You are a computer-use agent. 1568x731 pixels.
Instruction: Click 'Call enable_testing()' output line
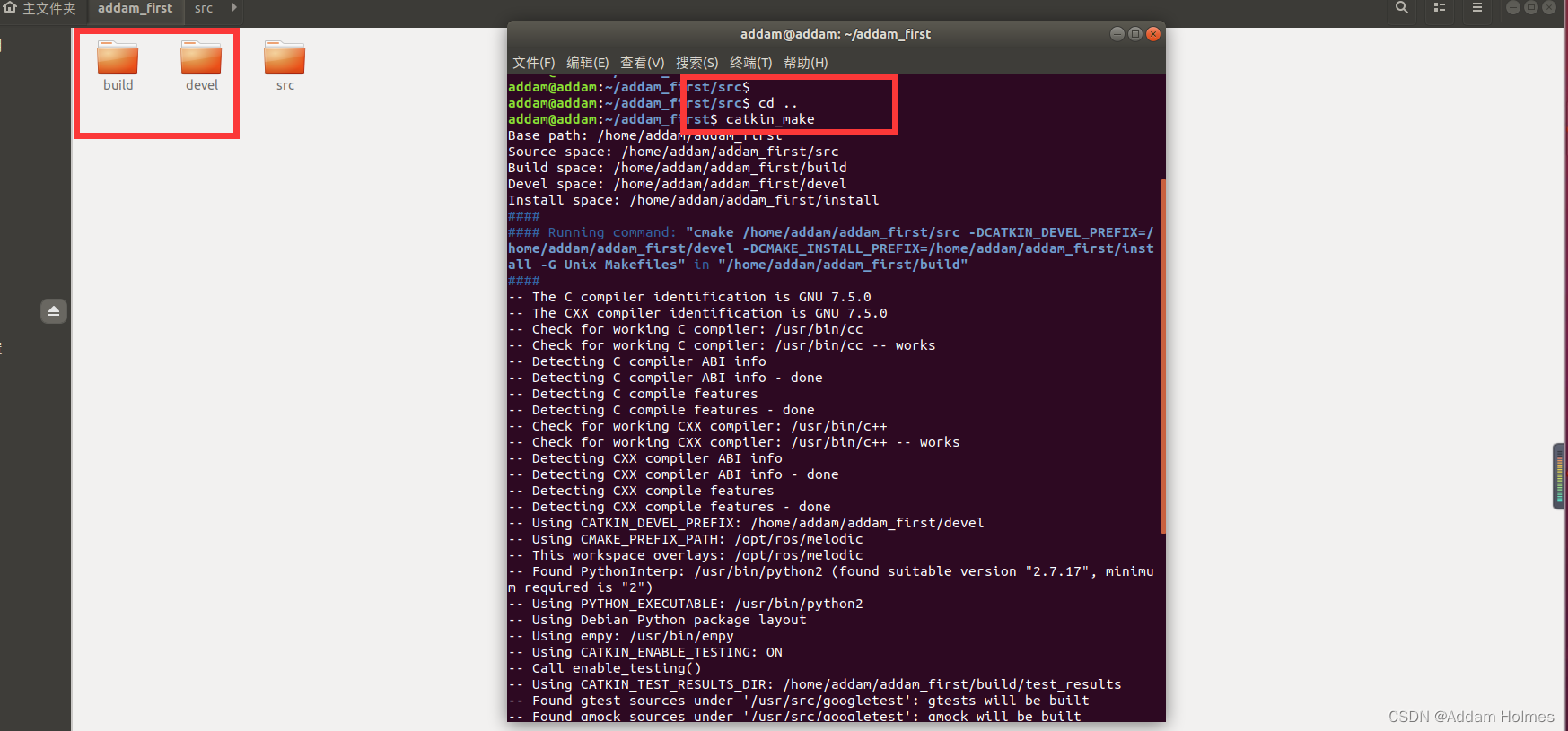[x=605, y=668]
